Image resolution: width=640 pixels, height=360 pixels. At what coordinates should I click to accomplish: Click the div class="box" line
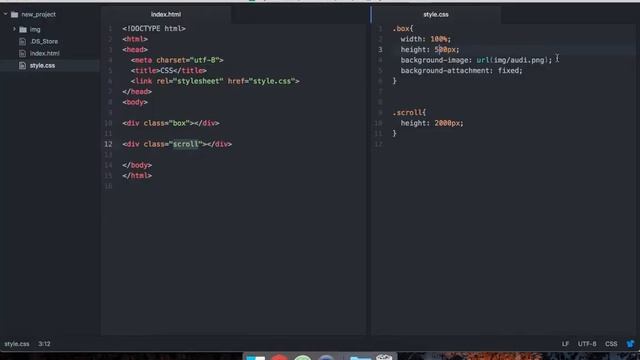pyautogui.click(x=171, y=123)
